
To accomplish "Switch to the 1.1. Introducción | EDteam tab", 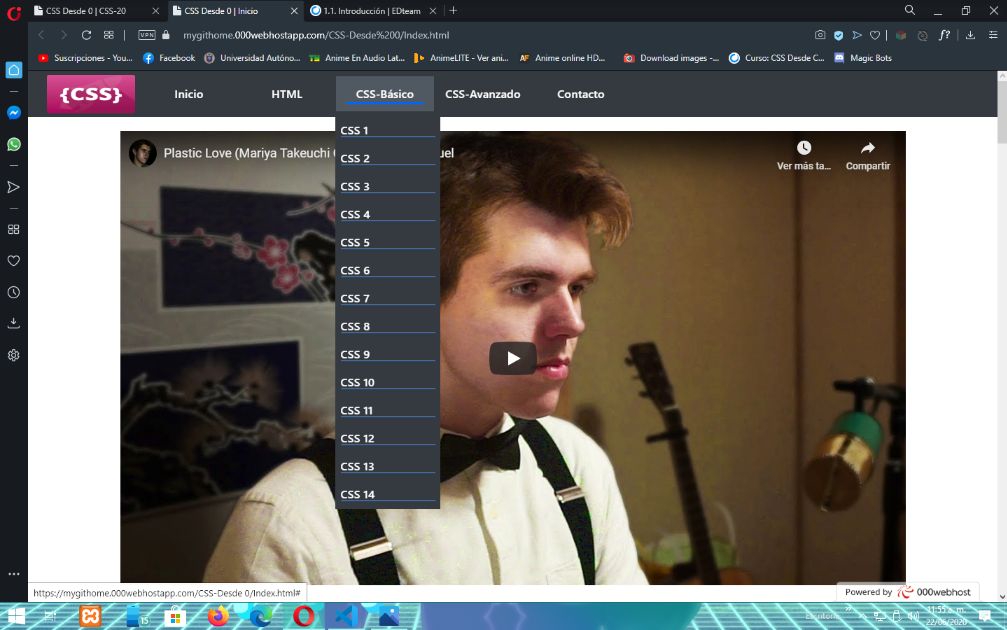I will coord(372,11).
